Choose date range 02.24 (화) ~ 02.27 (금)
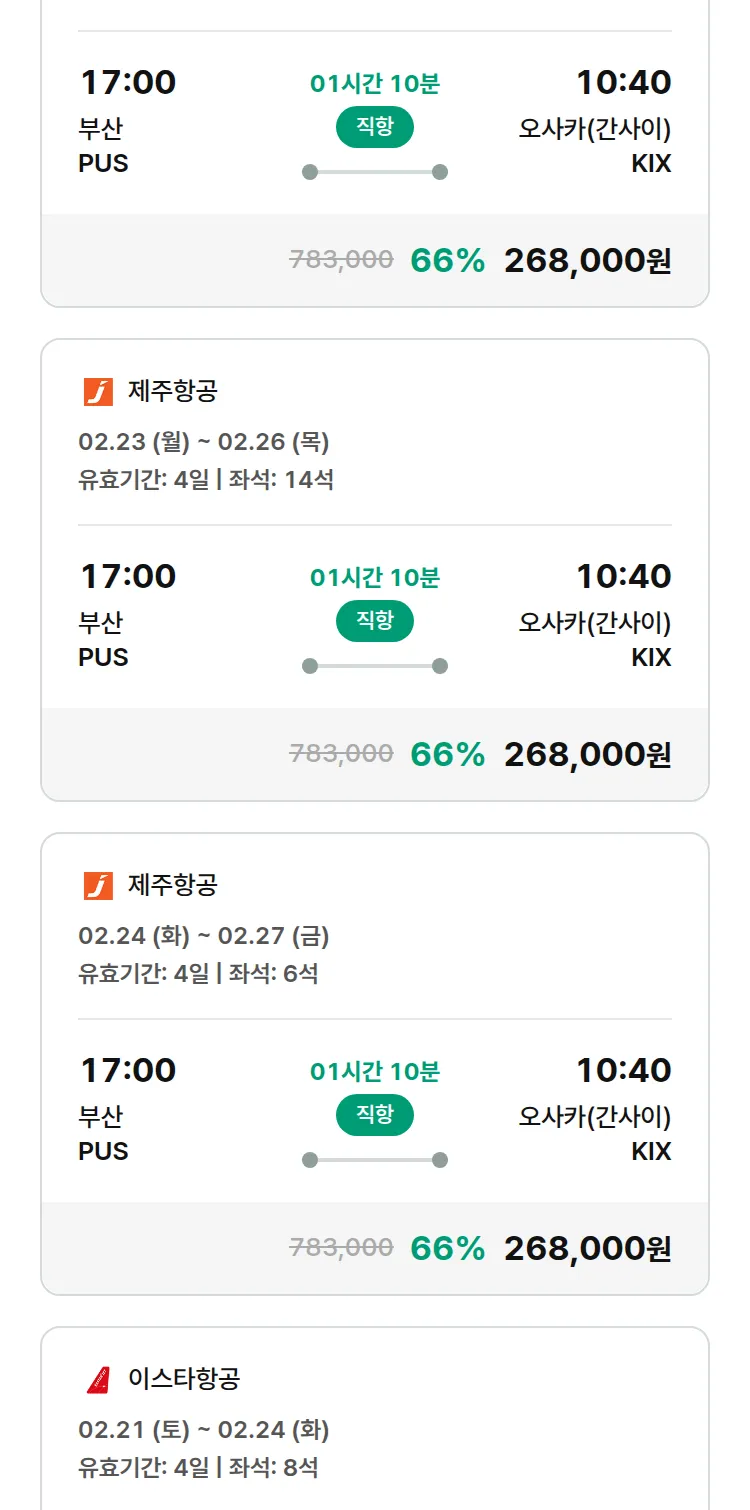The width and height of the screenshot is (750, 1510). point(204,936)
